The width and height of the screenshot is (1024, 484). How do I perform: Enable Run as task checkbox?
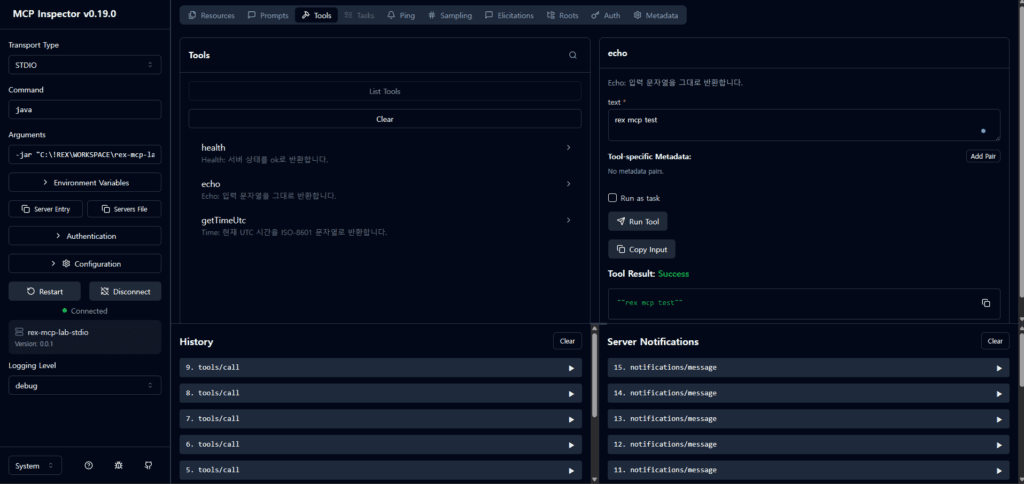pos(613,198)
